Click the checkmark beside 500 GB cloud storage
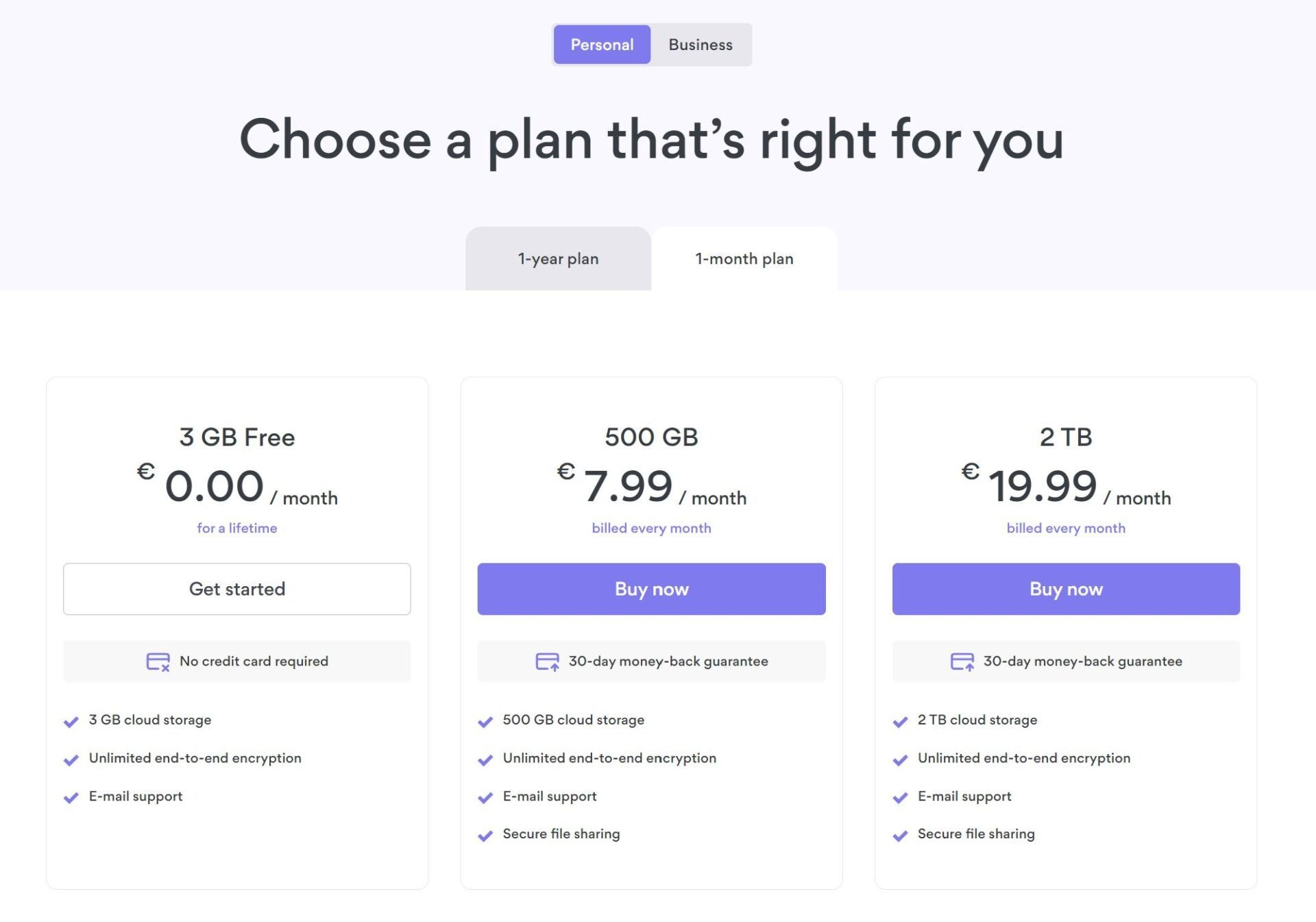Viewport: 1316px width, 922px height. (485, 722)
